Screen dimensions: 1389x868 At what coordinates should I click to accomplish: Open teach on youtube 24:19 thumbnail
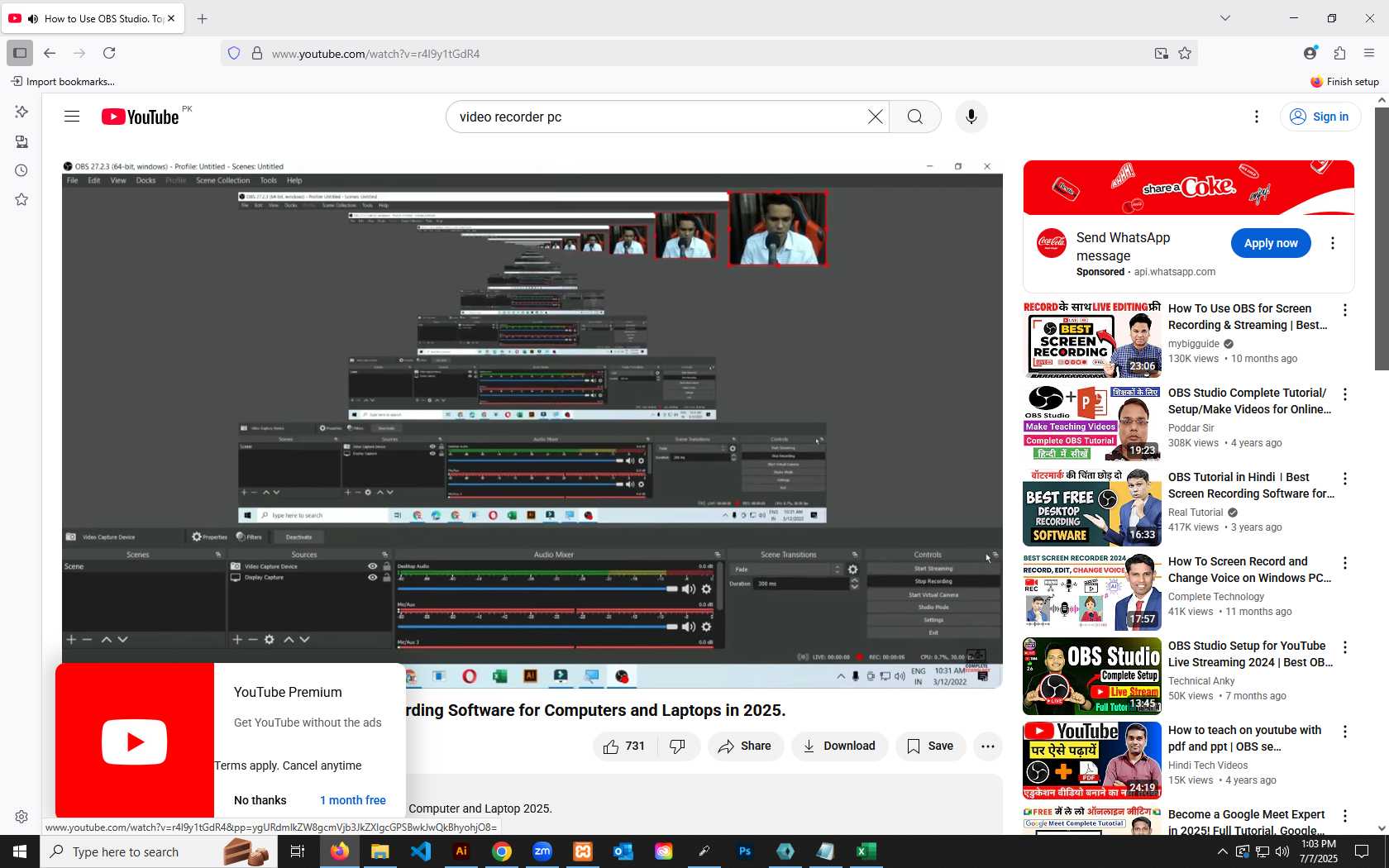[x=1091, y=761]
